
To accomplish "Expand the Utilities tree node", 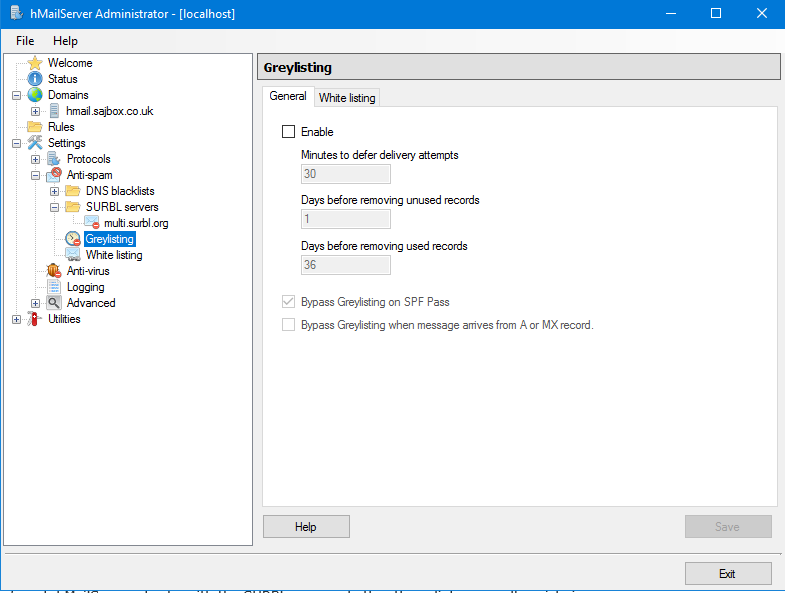I will click(x=17, y=320).
